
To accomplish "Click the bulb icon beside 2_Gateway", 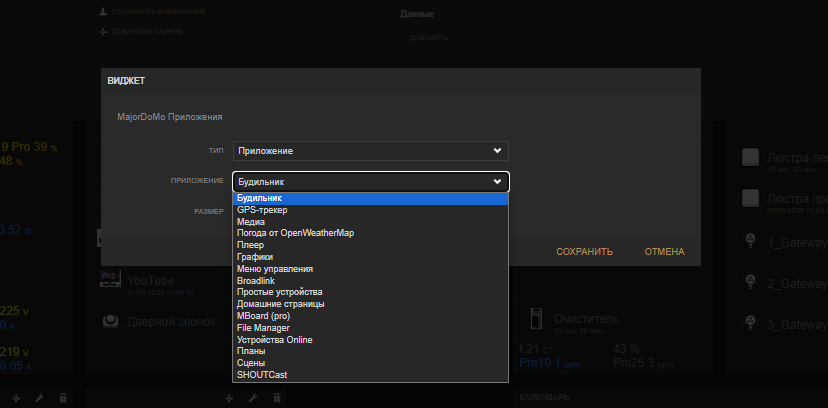I will 750,283.
